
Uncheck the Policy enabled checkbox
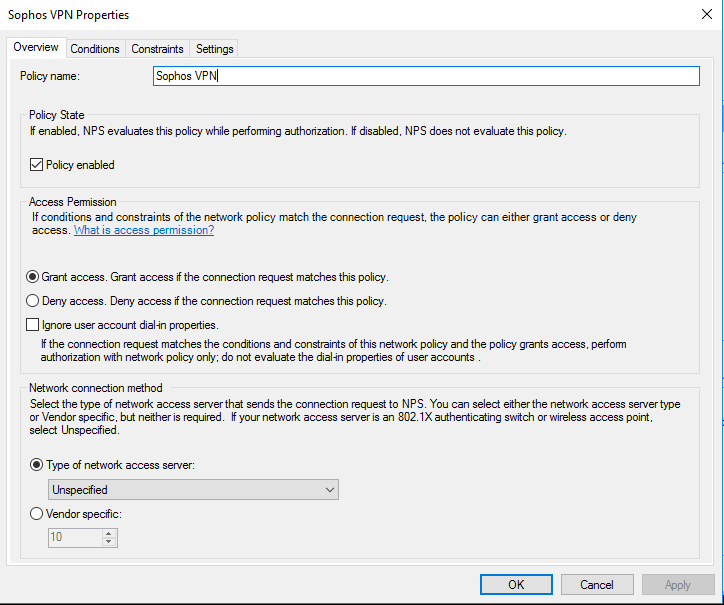(x=36, y=165)
